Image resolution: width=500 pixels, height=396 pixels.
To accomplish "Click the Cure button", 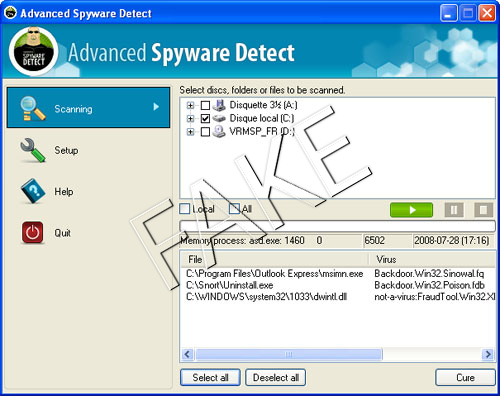I will coord(465,377).
